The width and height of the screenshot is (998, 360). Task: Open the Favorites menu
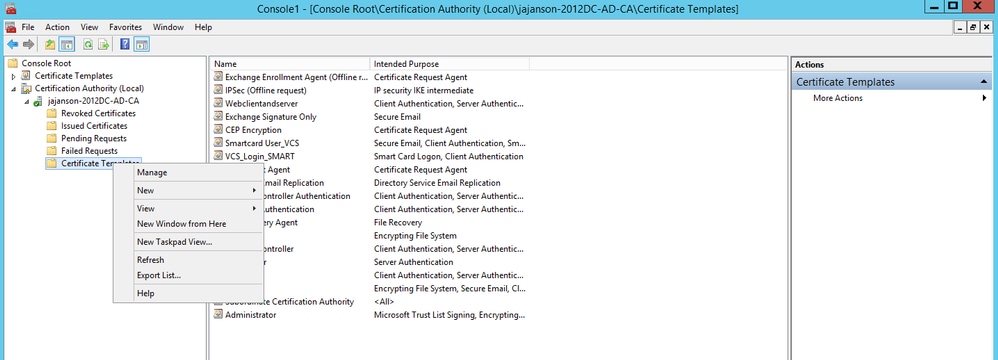(125, 27)
